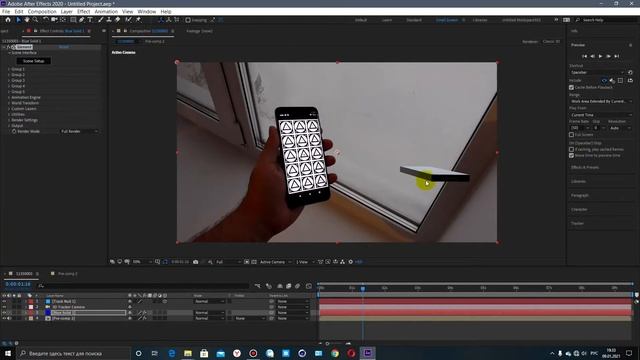Open the File menu
This screenshot has height=360, width=640.
(6, 11)
